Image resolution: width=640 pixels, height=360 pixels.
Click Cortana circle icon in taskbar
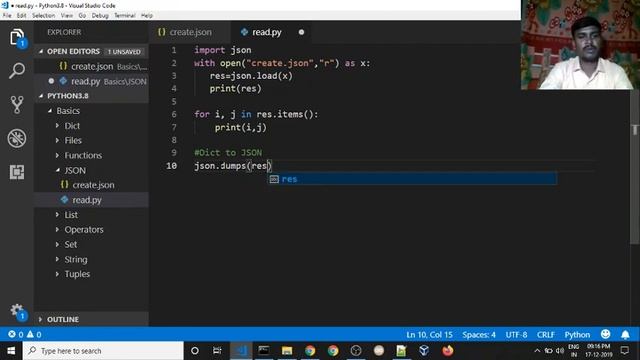195,351
